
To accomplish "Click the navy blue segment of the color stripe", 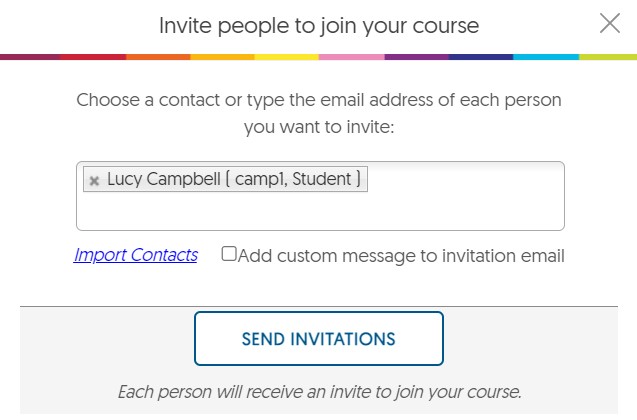I will click(x=480, y=57).
